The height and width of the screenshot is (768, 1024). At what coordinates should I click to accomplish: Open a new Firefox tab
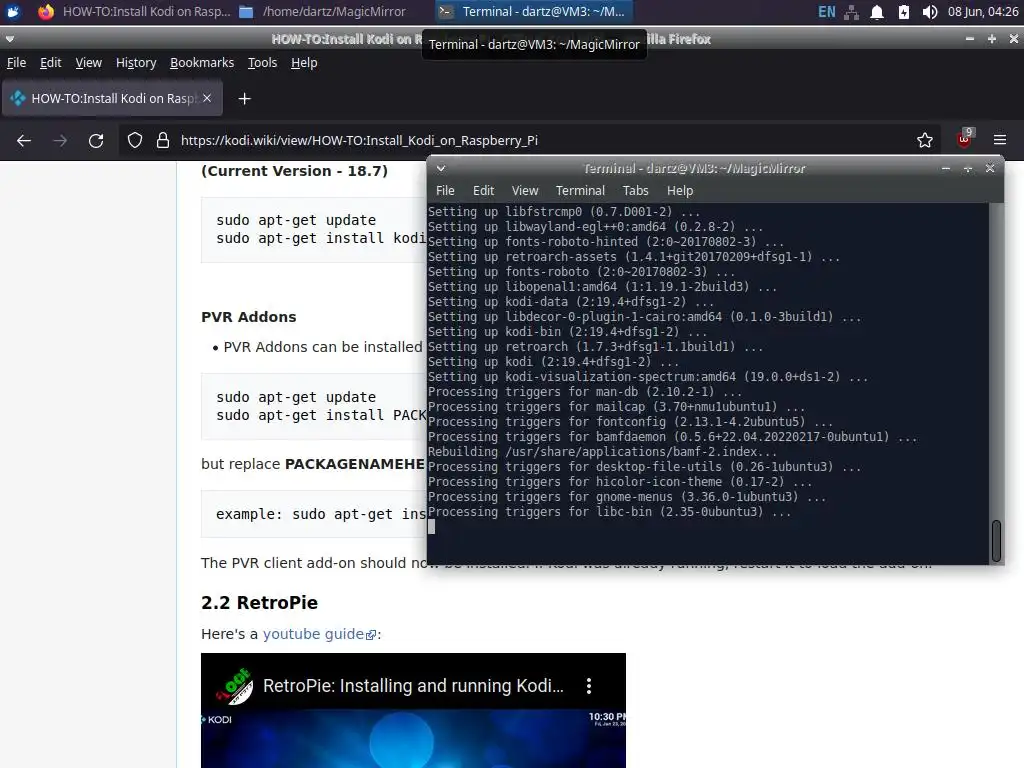tap(244, 99)
